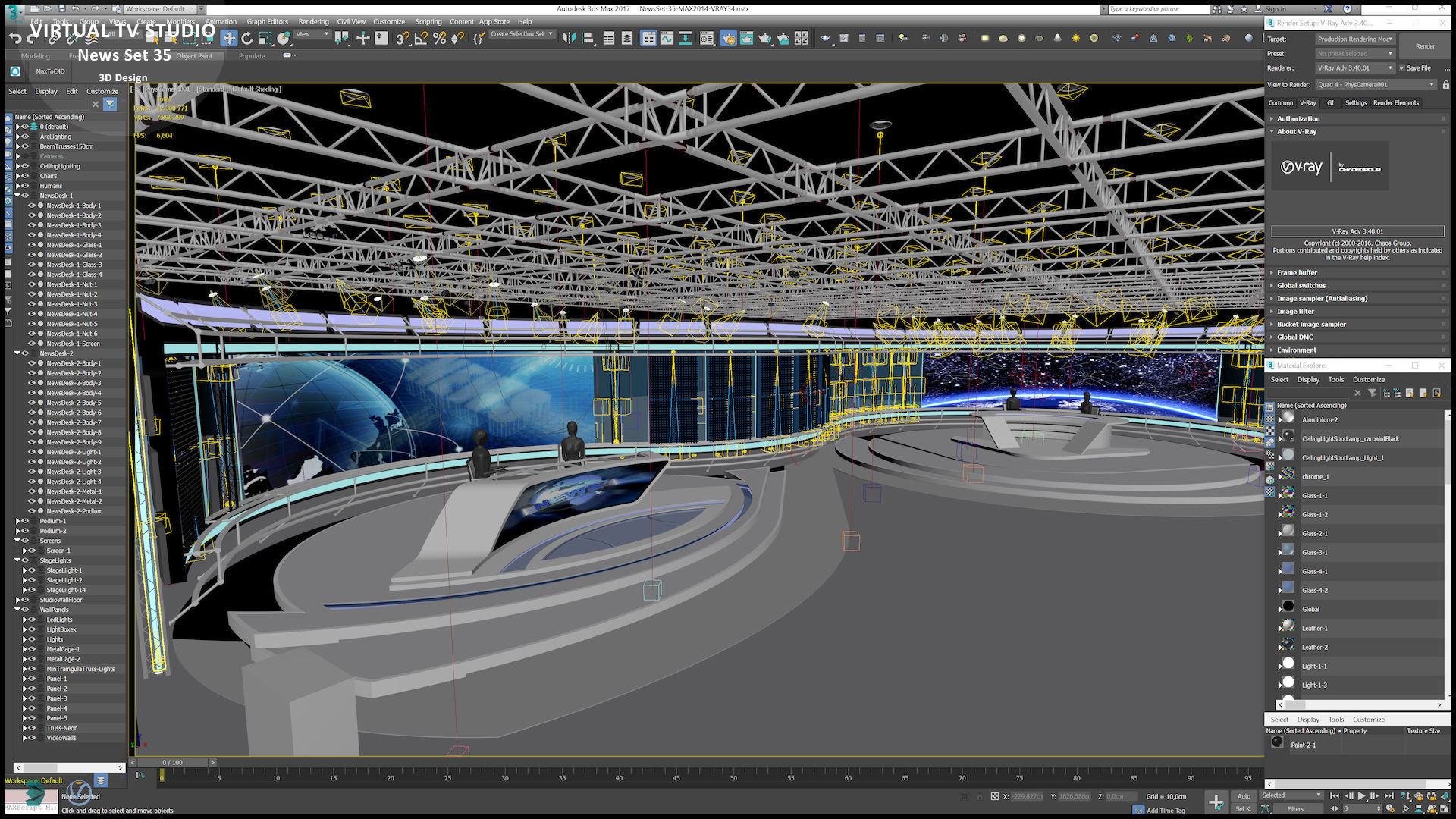Toggle visibility eye for Chairs layer
This screenshot has height=819, width=1456.
pos(25,176)
